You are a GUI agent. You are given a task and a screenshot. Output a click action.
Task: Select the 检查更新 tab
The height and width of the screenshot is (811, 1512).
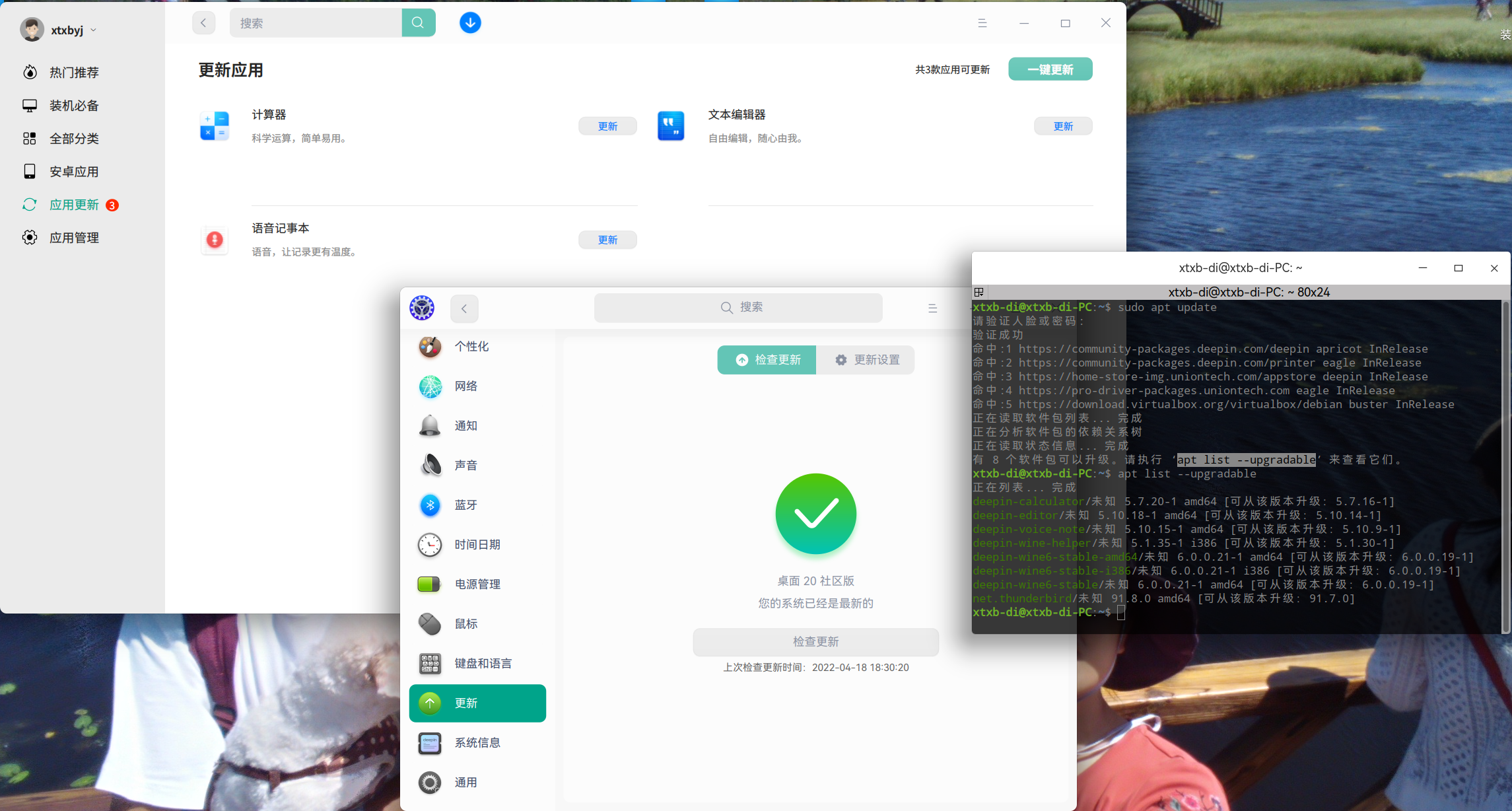tap(767, 360)
